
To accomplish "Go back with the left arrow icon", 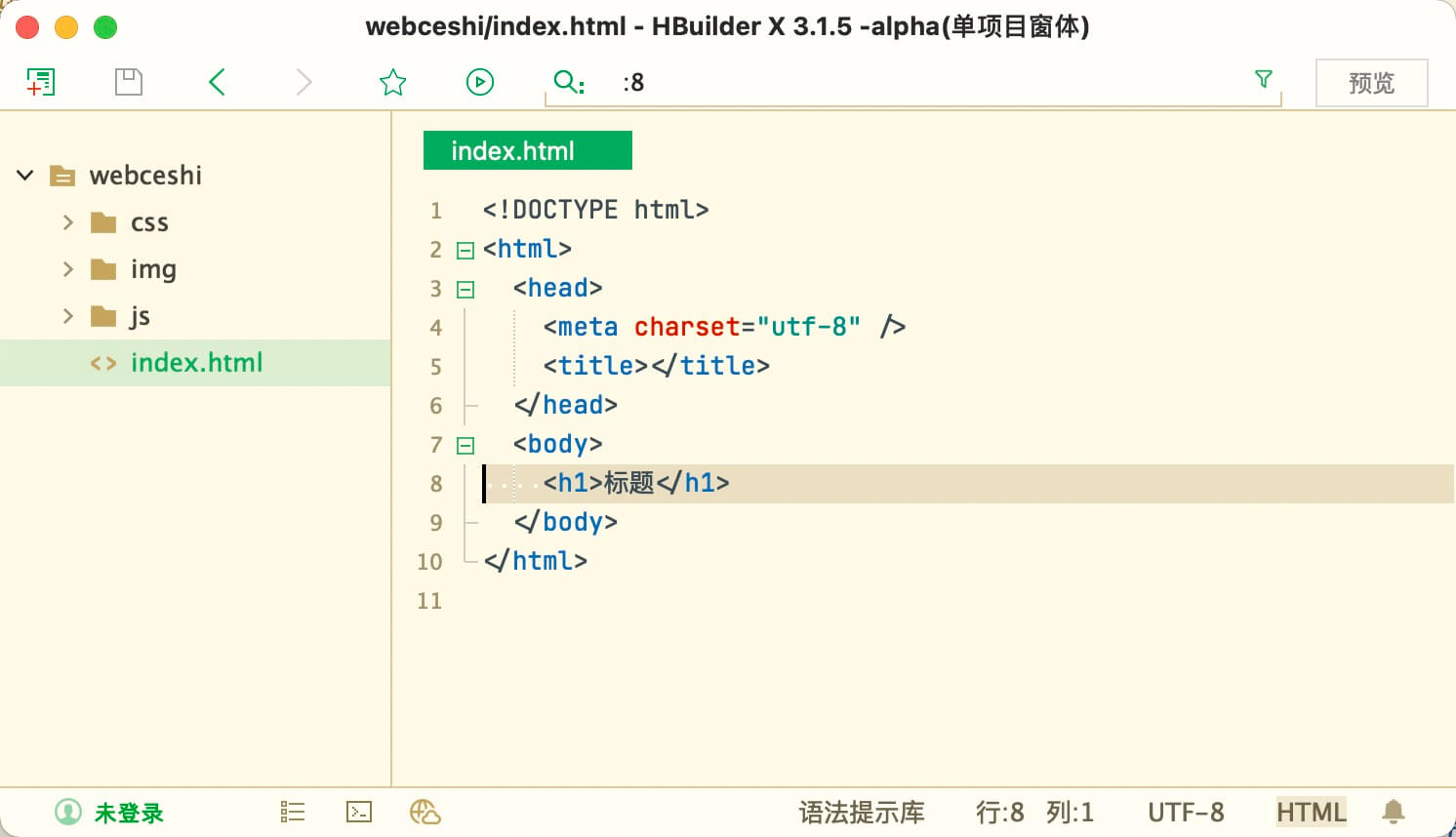I will click(x=217, y=82).
